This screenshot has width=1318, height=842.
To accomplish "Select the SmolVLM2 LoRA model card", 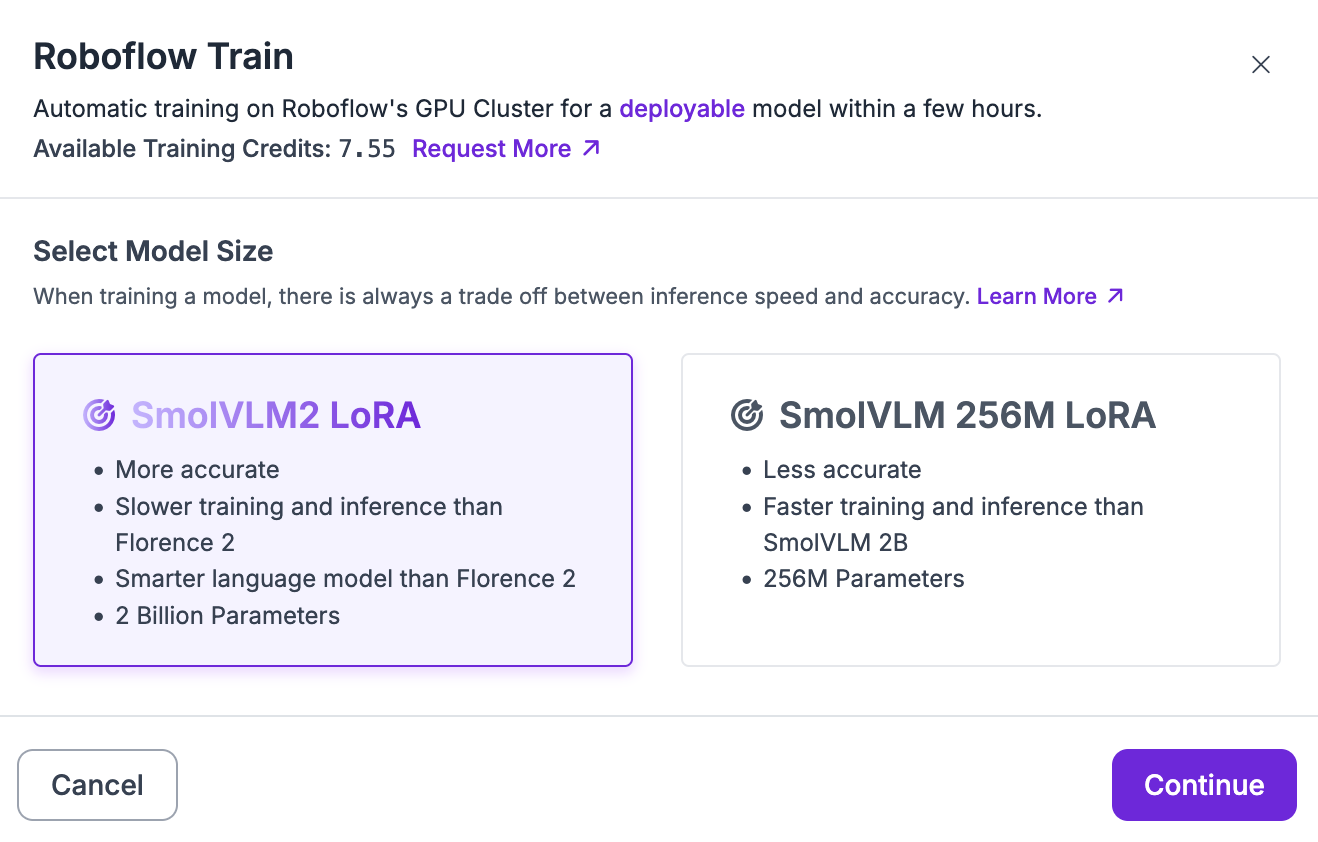I will [x=333, y=510].
